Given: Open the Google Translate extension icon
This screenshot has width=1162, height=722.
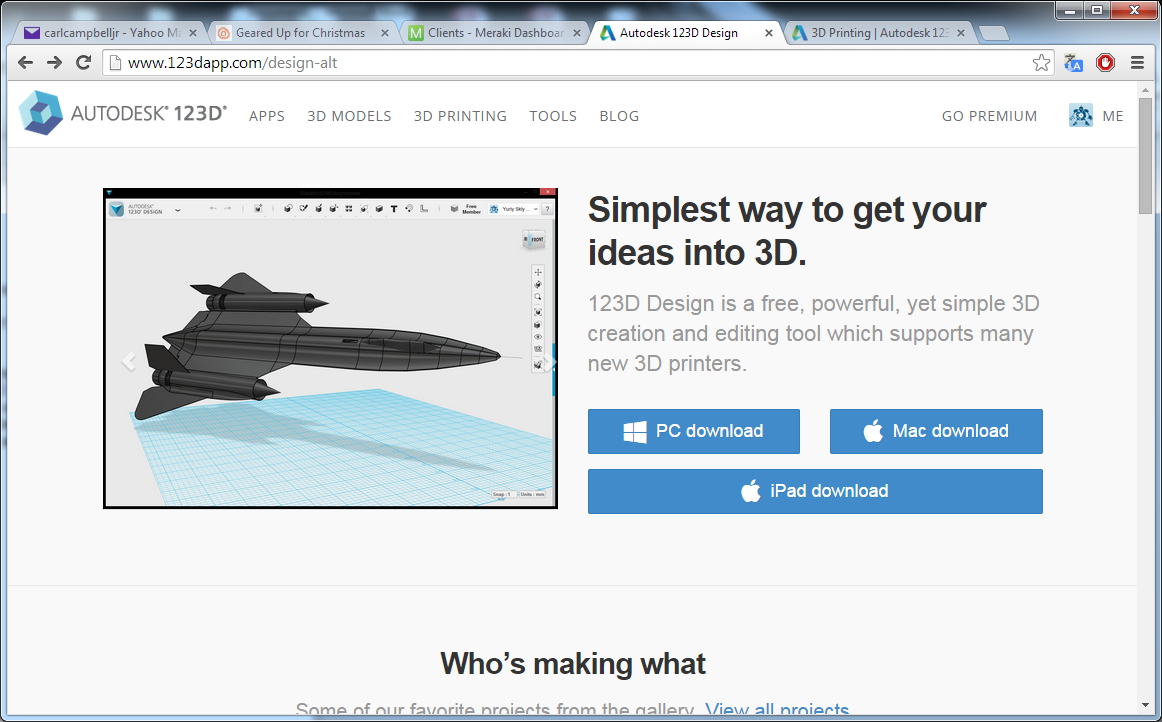Looking at the screenshot, I should (1073, 63).
